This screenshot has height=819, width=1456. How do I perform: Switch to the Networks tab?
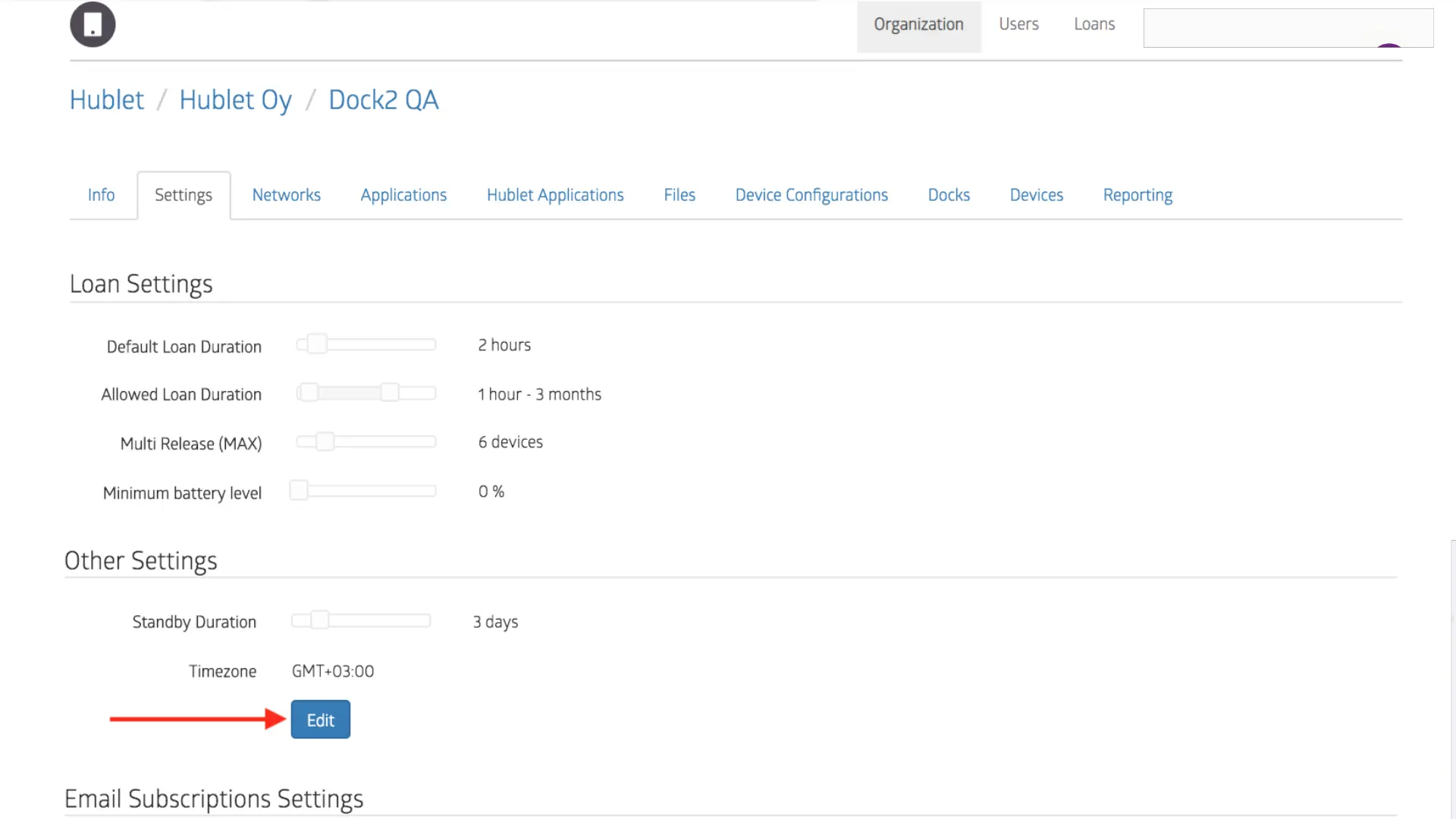pyautogui.click(x=286, y=196)
